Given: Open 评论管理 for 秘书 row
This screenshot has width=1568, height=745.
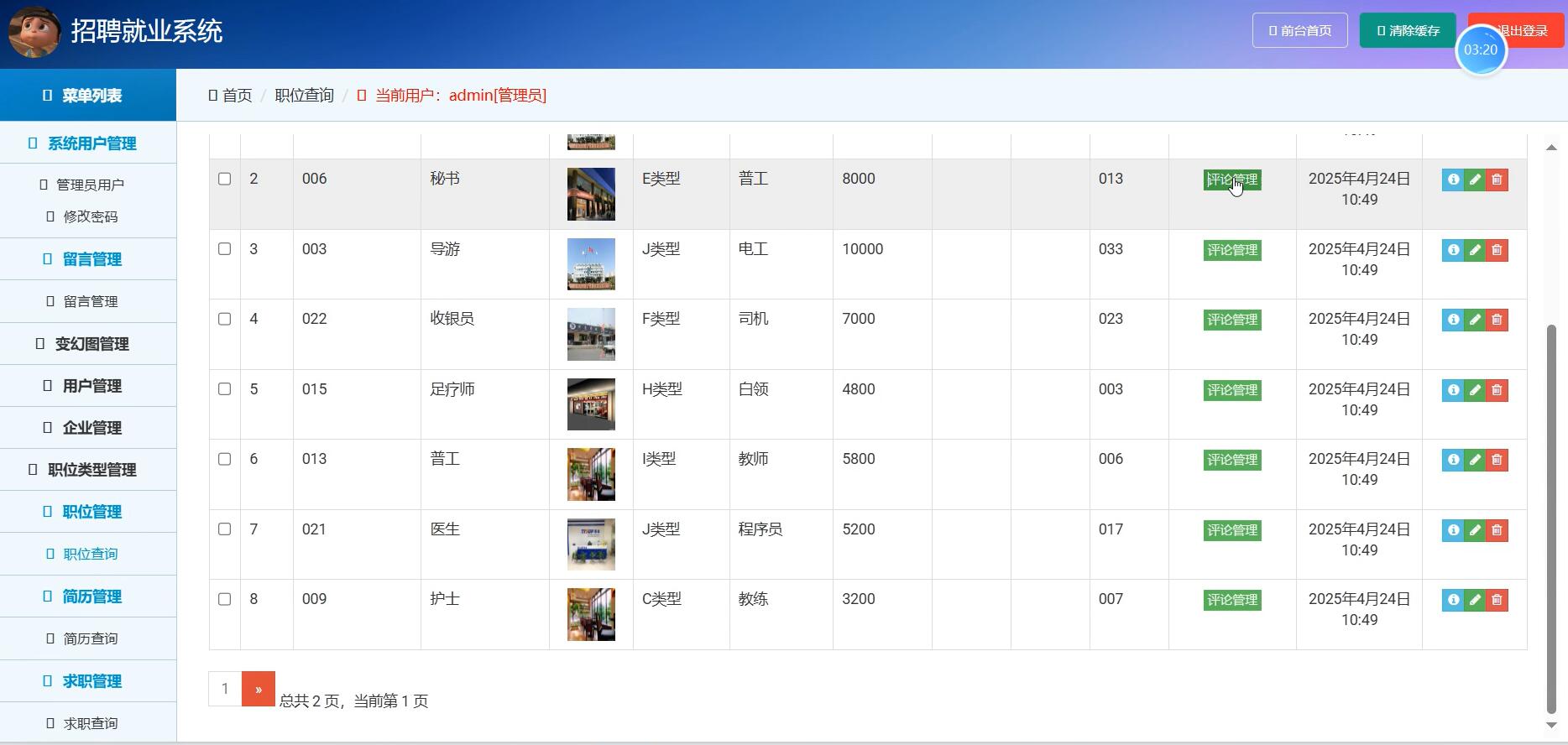Looking at the screenshot, I should (1232, 180).
